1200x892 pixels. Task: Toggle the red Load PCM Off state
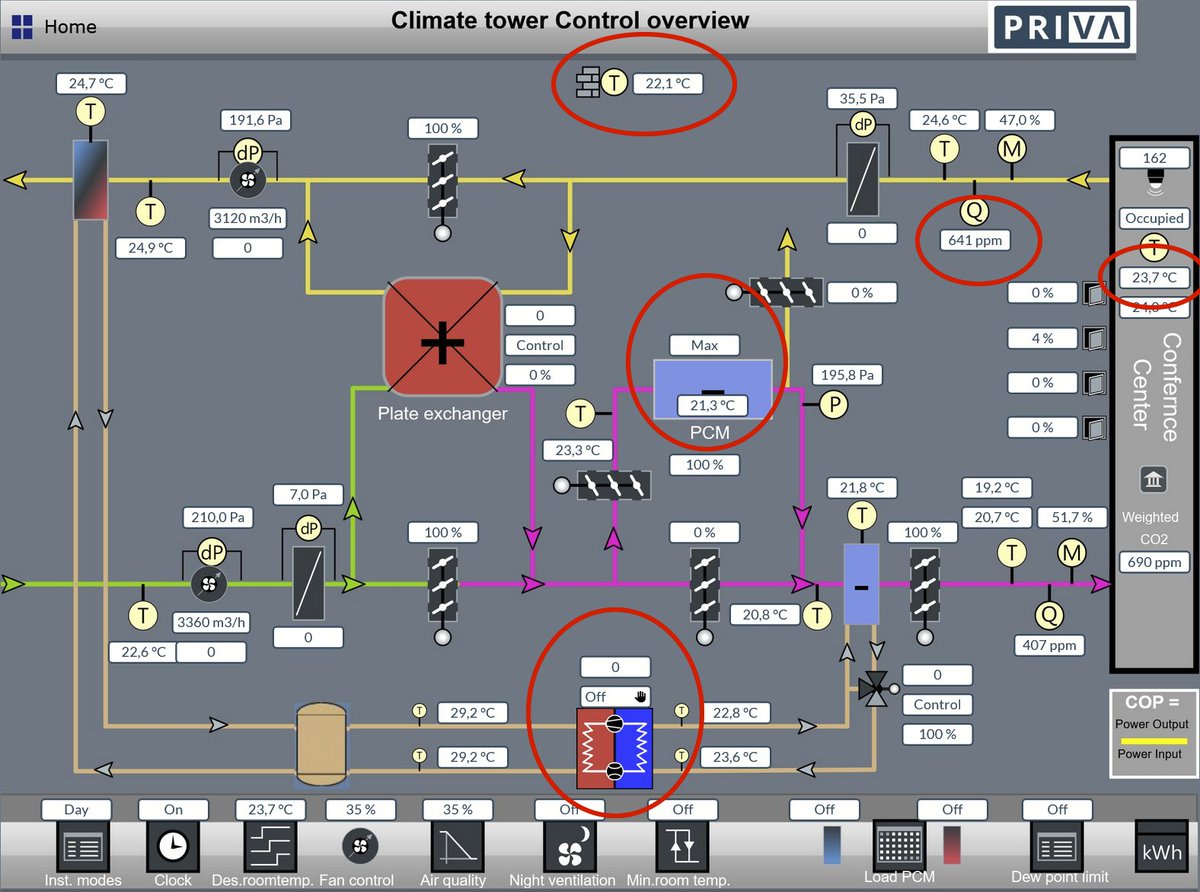pos(951,809)
